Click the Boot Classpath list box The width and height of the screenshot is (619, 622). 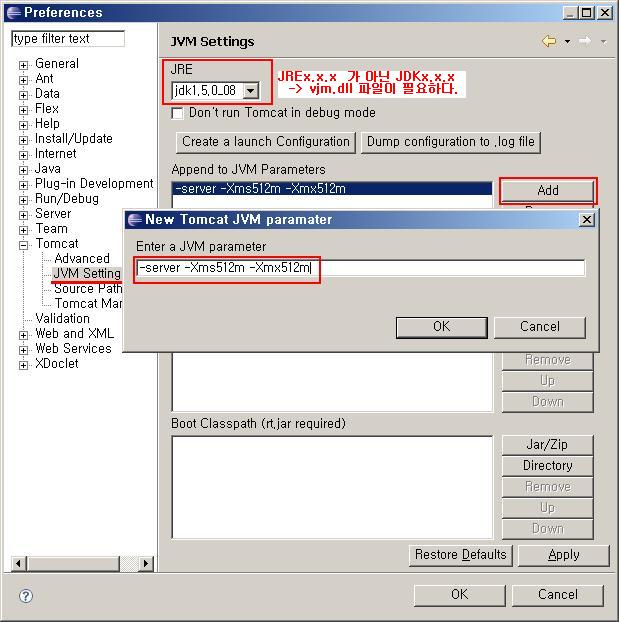332,487
